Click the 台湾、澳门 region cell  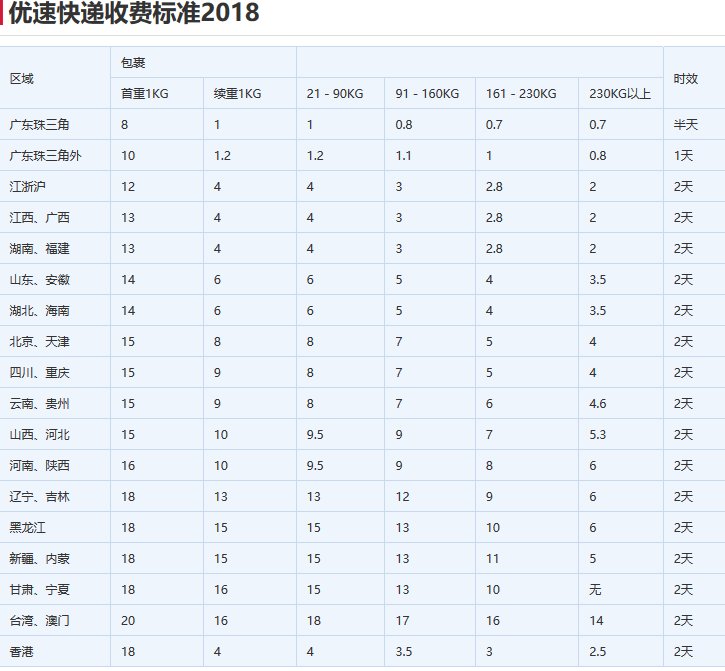click(x=39, y=621)
